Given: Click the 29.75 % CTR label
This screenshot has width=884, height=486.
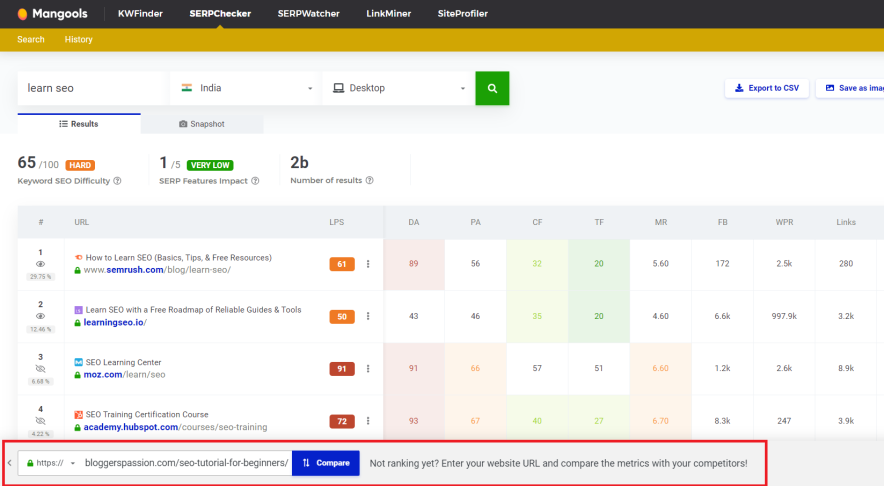Looking at the screenshot, I should (41, 277).
